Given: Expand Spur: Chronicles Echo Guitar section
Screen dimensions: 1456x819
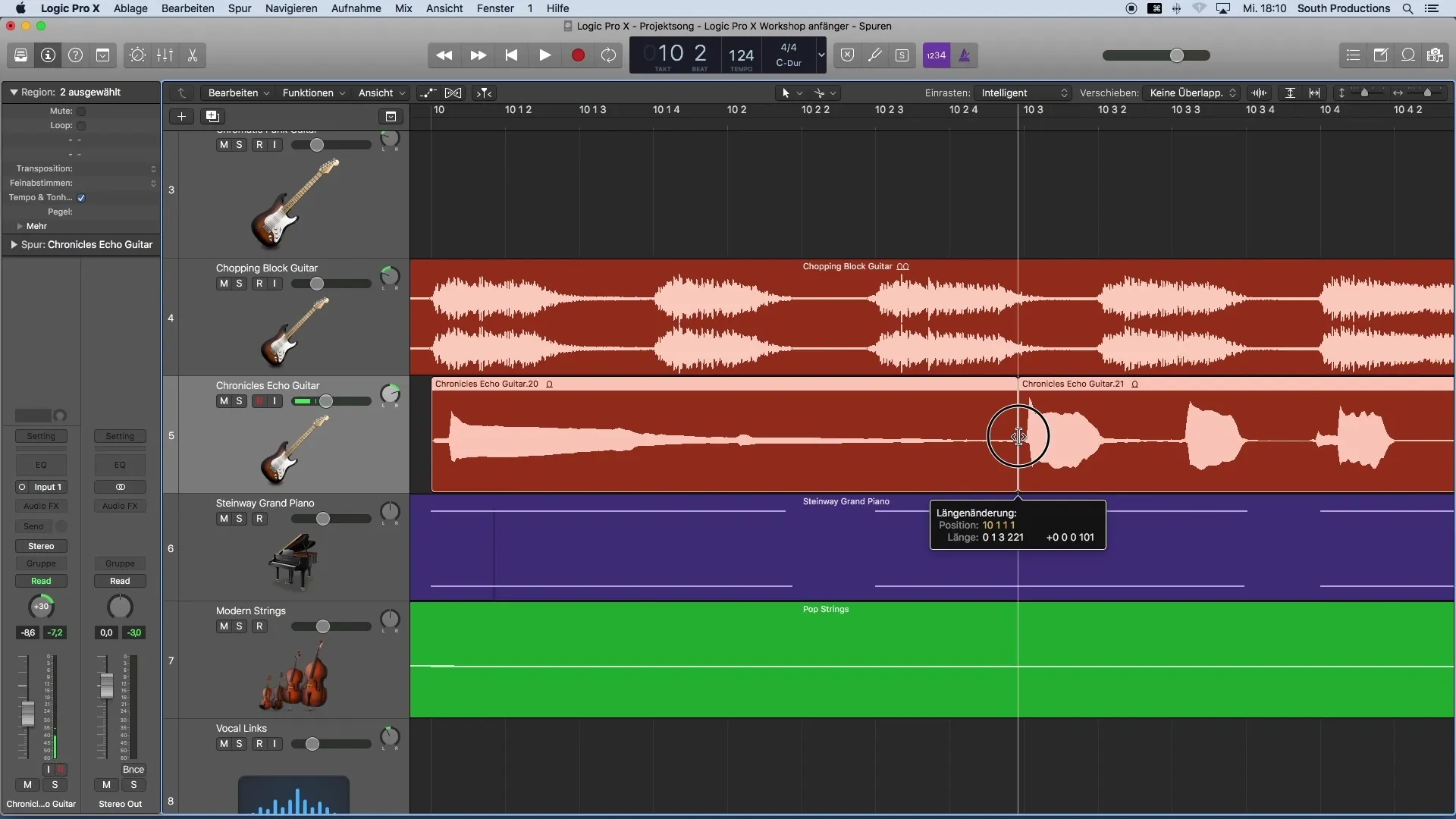Looking at the screenshot, I should [14, 244].
